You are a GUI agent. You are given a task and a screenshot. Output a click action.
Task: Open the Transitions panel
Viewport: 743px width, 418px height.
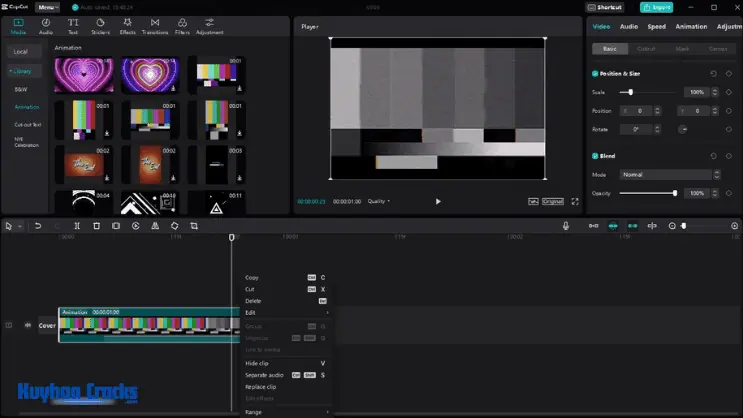coord(154,25)
